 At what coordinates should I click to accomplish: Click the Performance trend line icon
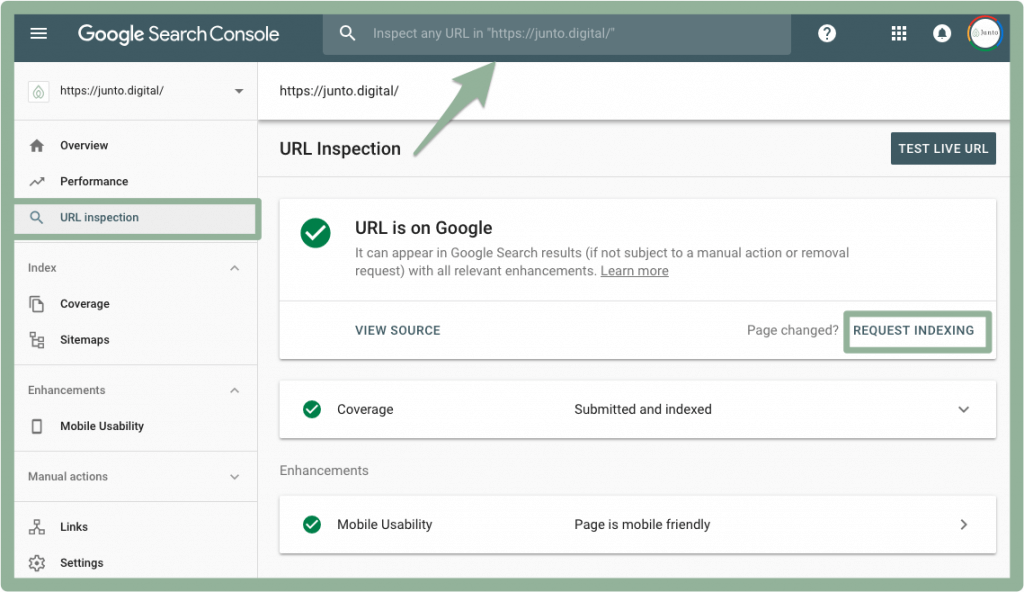pyautogui.click(x=37, y=182)
